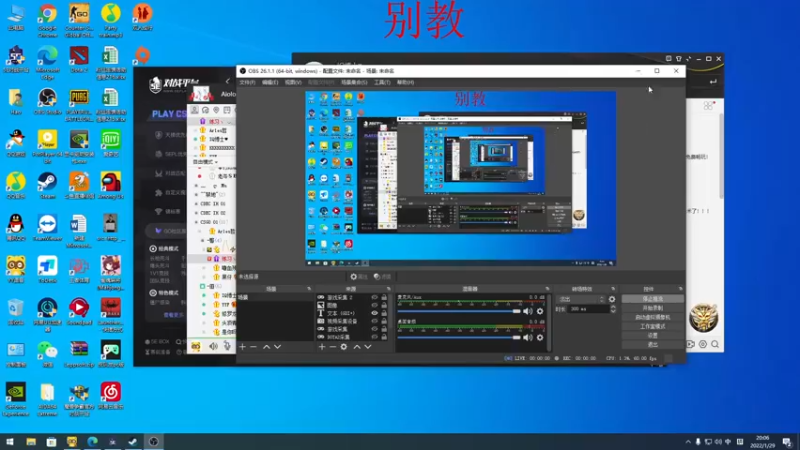The image size is (800, 450).
Task: Click OBS icon in Windows taskbar
Action: click(x=154, y=442)
